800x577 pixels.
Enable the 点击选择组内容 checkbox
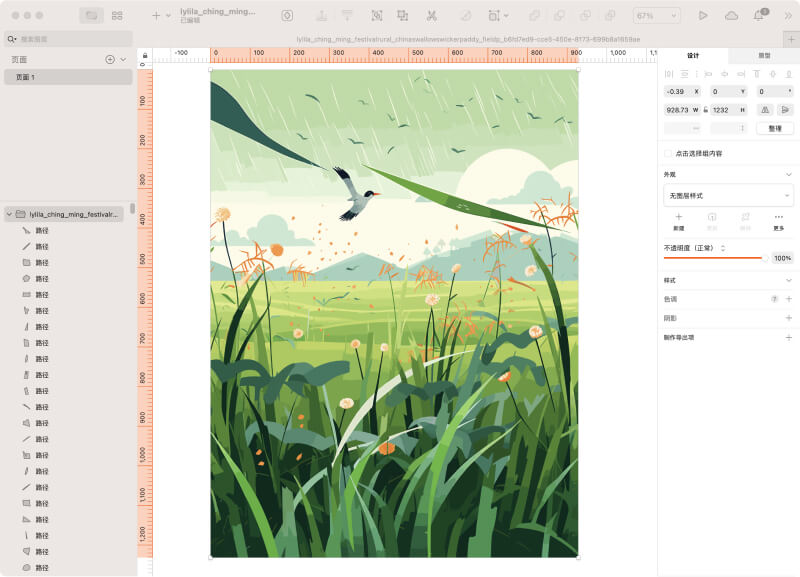click(668, 153)
